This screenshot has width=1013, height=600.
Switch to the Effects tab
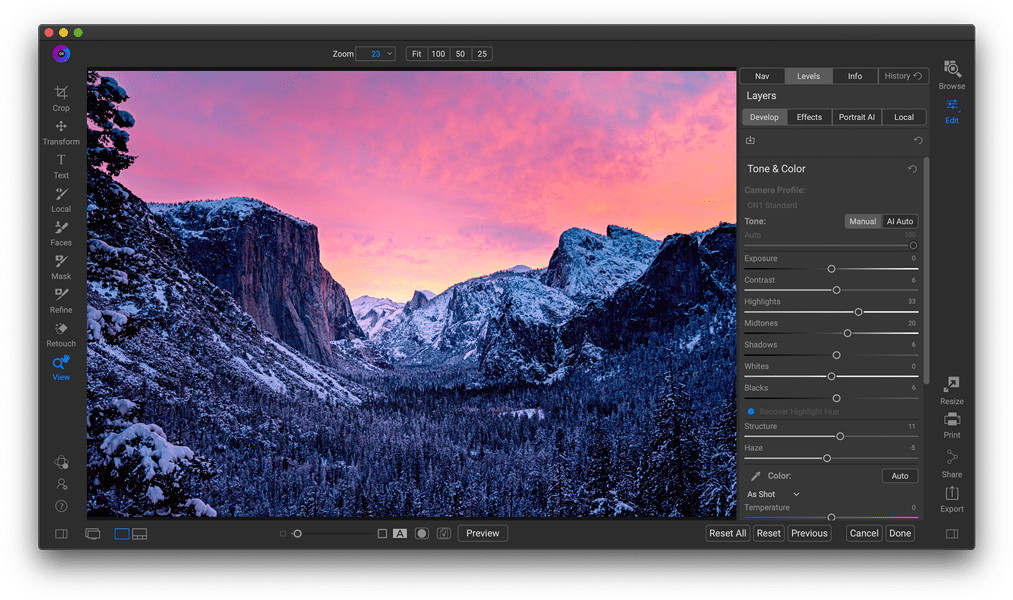[809, 117]
